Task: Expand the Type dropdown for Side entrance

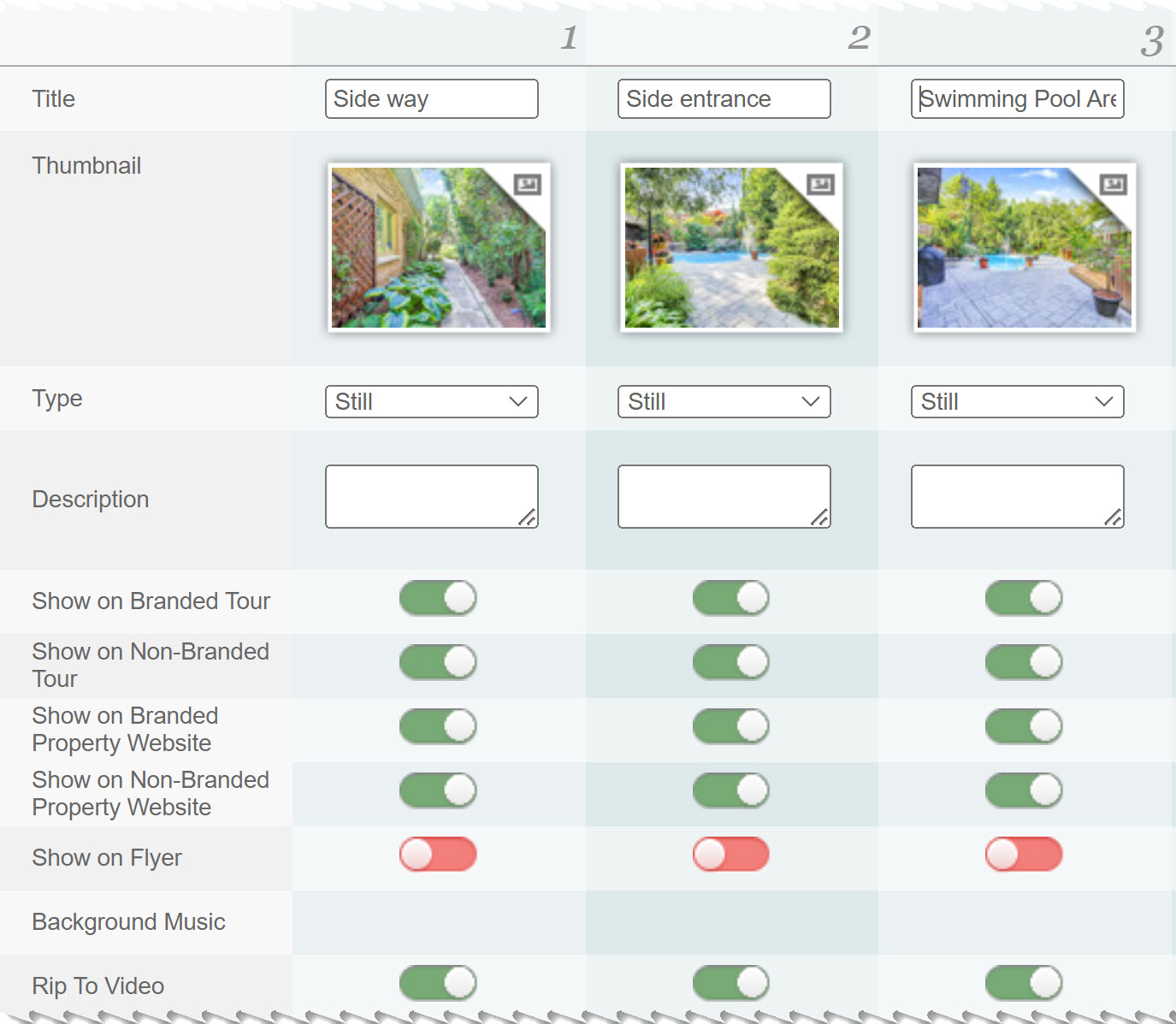Action: pyautogui.click(x=724, y=402)
